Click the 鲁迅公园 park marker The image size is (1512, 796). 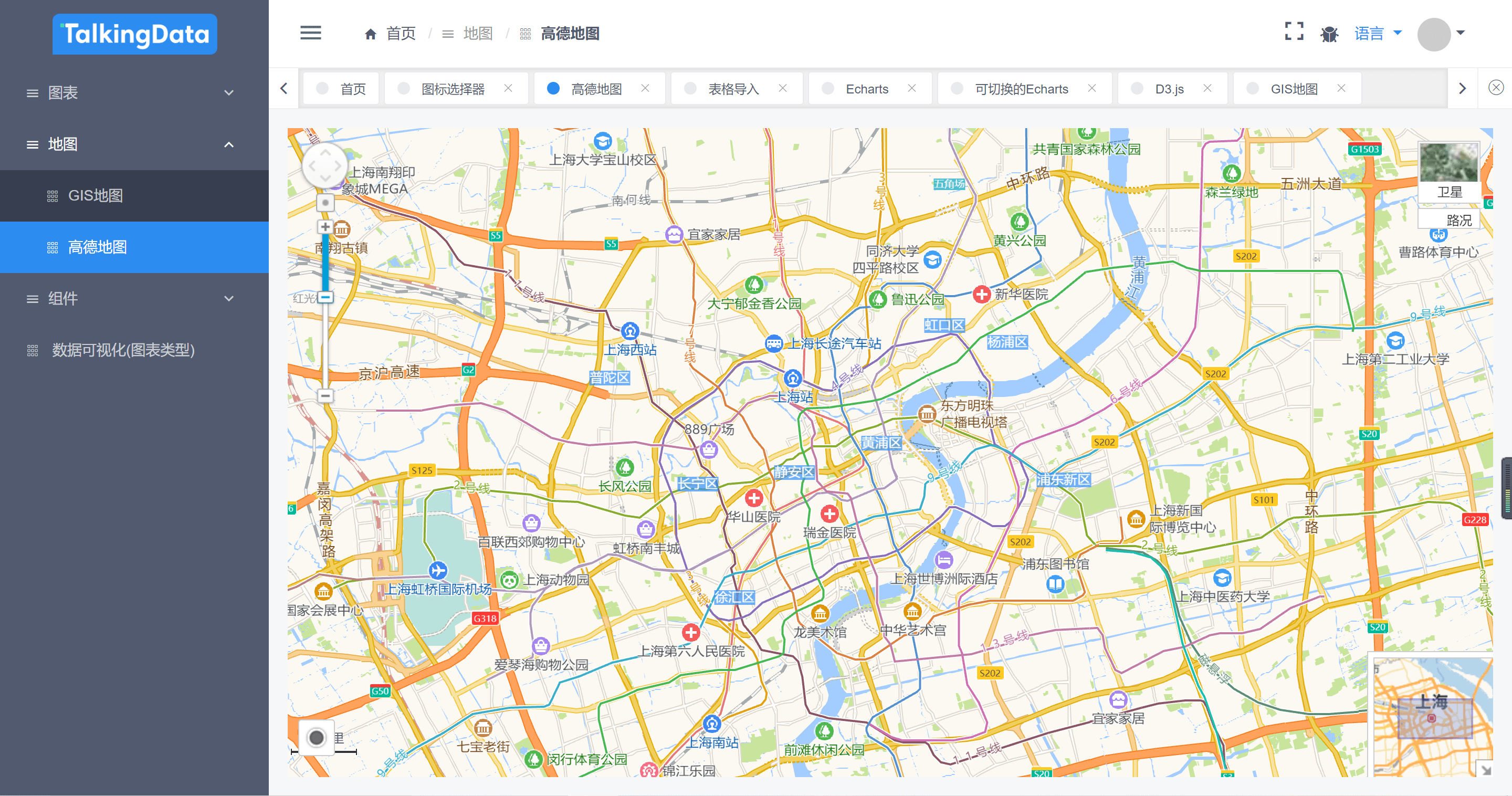pos(877,299)
